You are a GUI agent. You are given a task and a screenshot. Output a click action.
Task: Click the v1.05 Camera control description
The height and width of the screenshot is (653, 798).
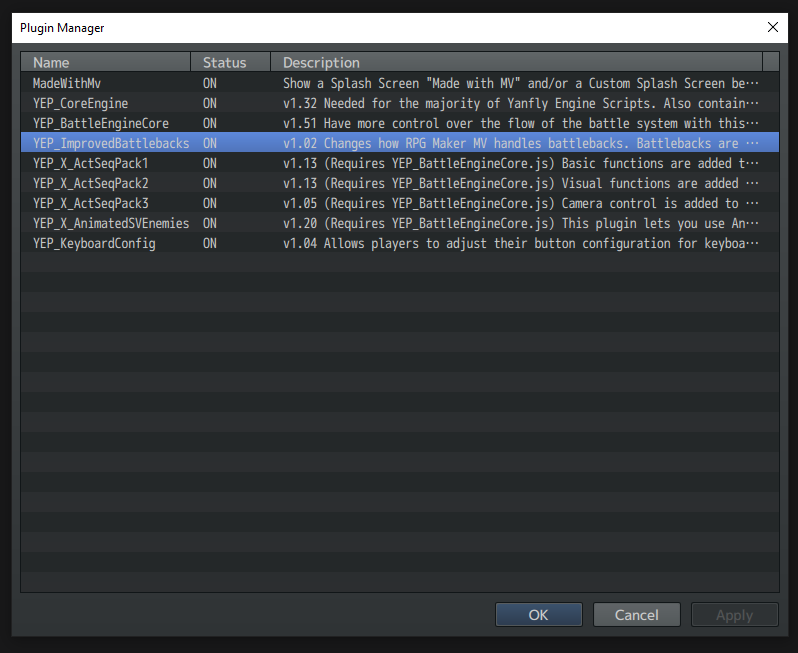point(521,203)
